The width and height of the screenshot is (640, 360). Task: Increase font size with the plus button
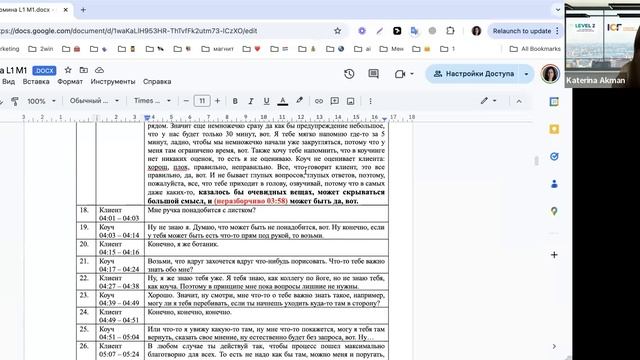(218, 101)
